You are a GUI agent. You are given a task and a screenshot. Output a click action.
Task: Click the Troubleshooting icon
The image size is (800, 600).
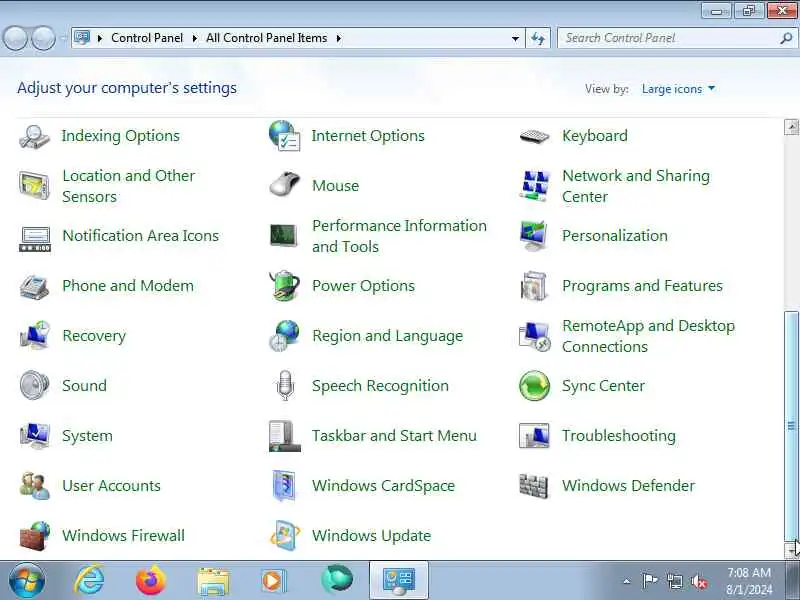(x=534, y=436)
